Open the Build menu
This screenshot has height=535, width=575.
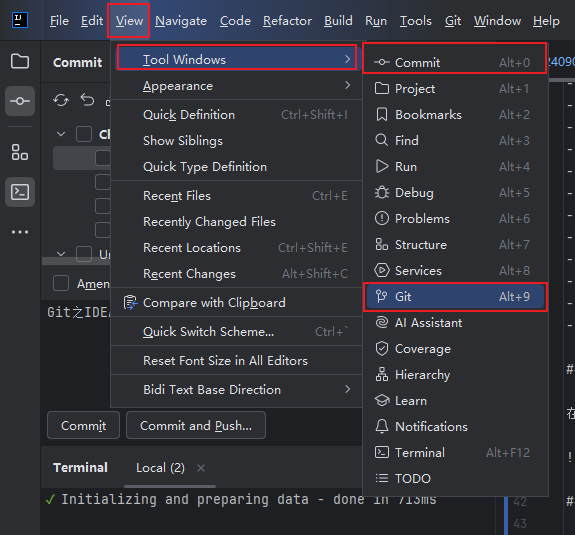338,21
